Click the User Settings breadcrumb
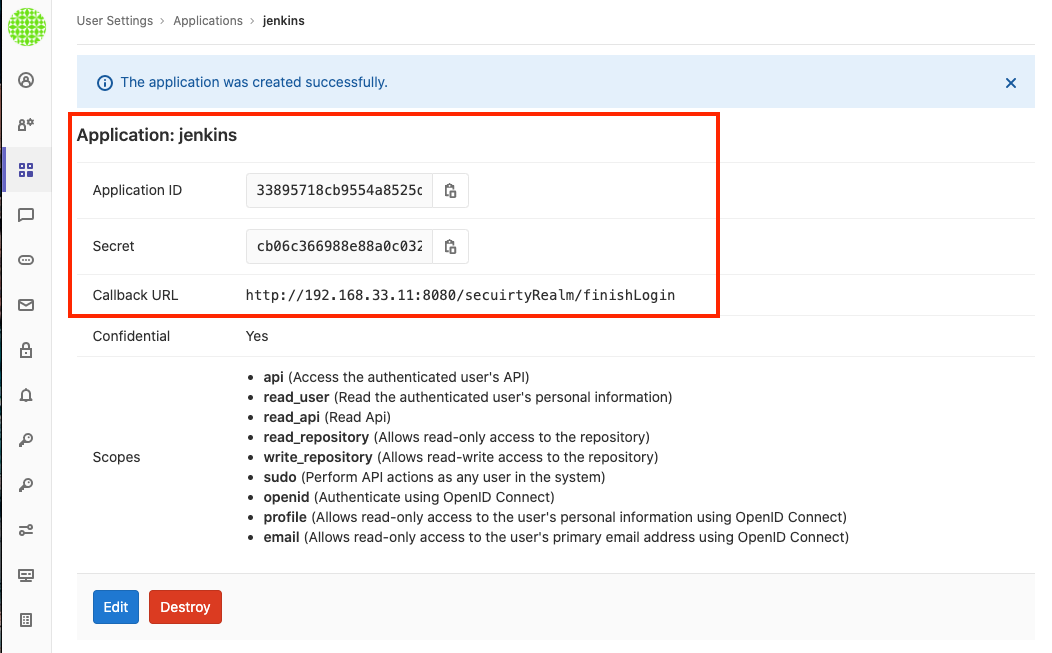 115,21
